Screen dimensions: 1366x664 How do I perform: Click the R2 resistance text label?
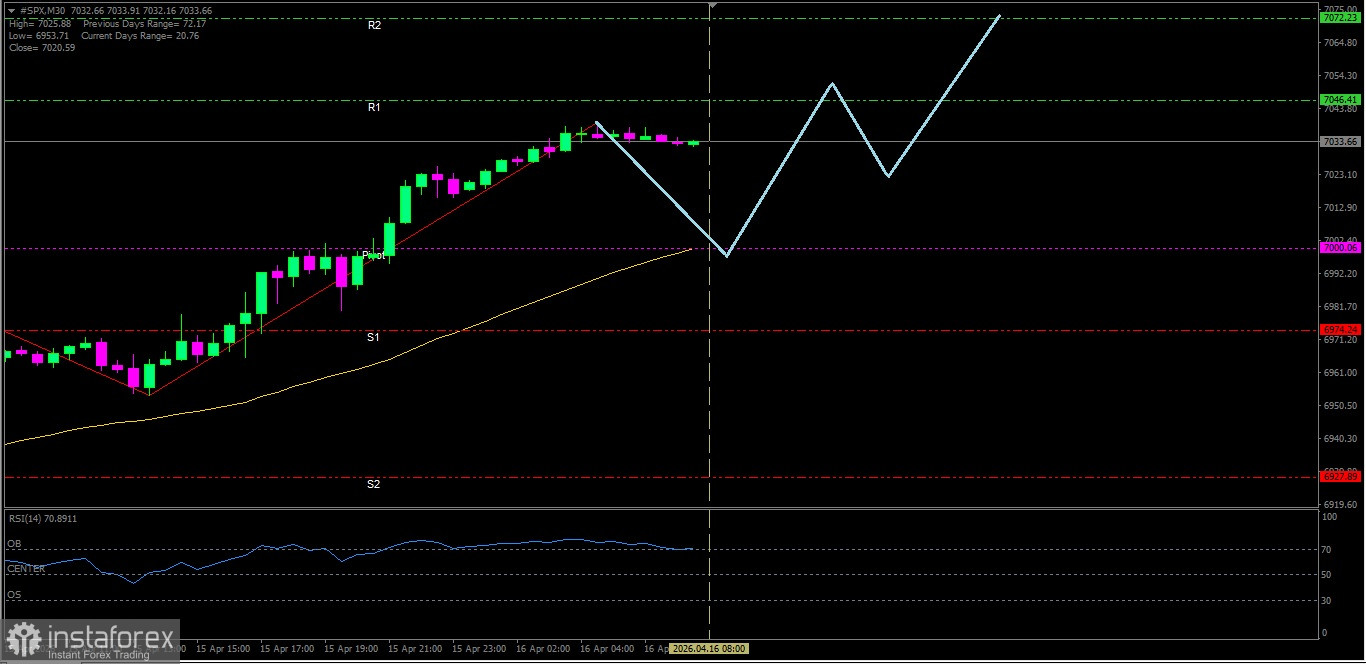pyautogui.click(x=374, y=25)
